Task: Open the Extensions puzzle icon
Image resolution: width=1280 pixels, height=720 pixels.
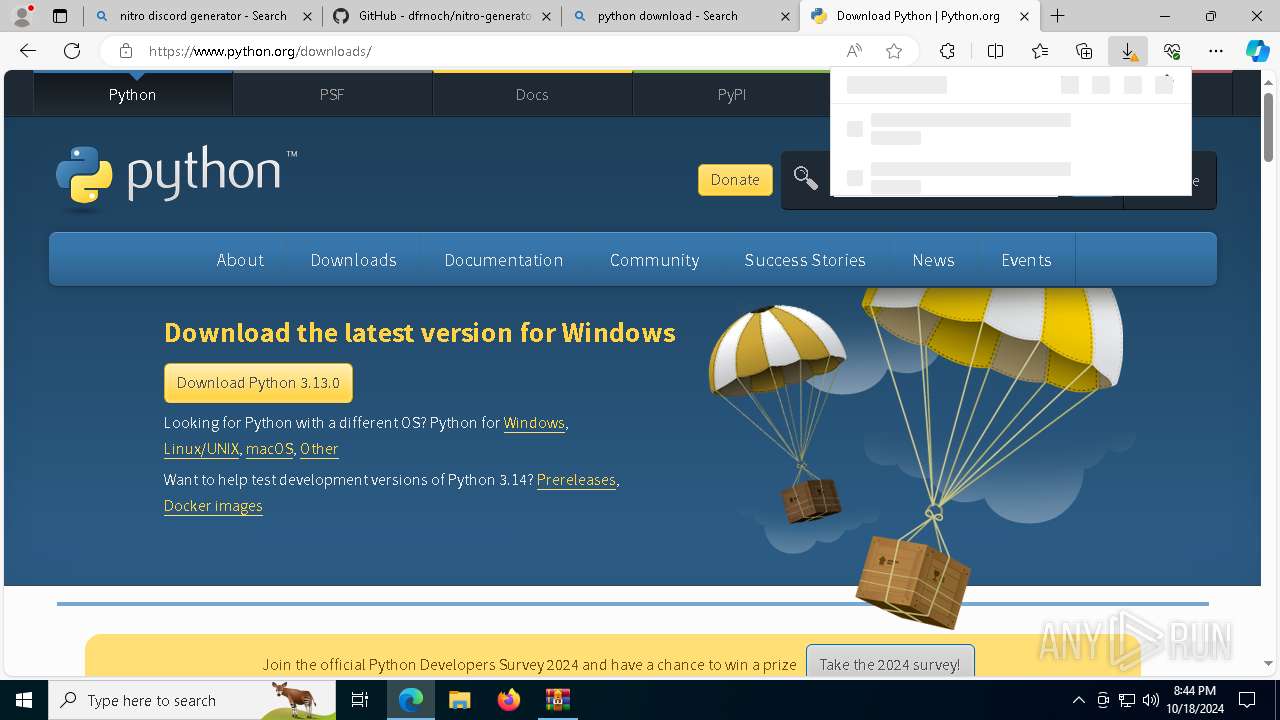Action: [x=947, y=51]
